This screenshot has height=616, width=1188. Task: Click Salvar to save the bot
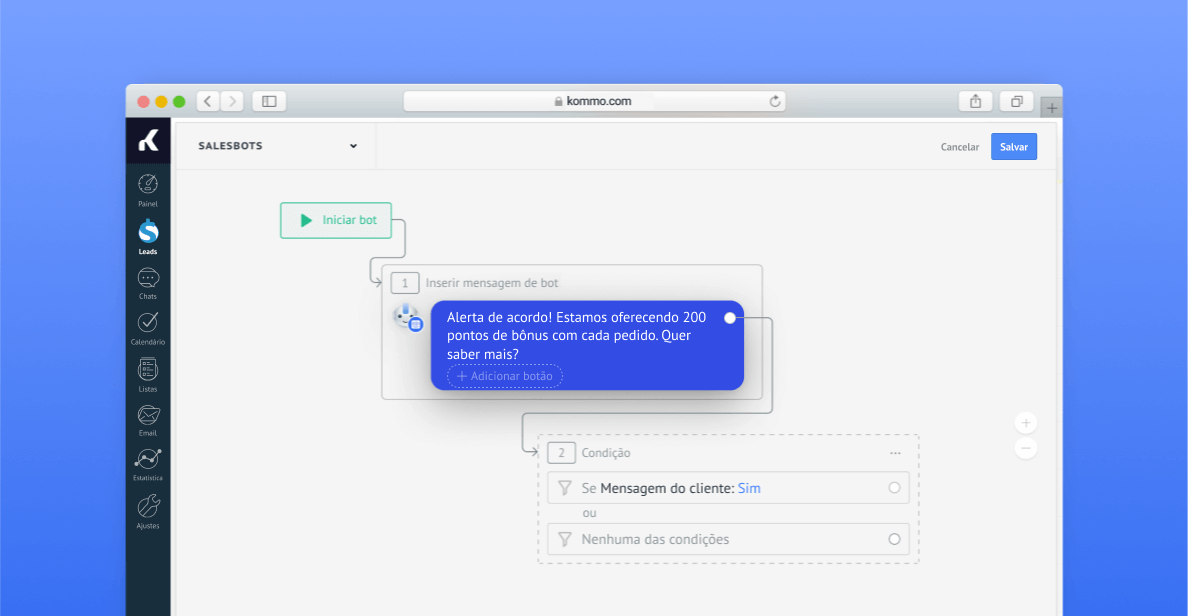[1014, 147]
